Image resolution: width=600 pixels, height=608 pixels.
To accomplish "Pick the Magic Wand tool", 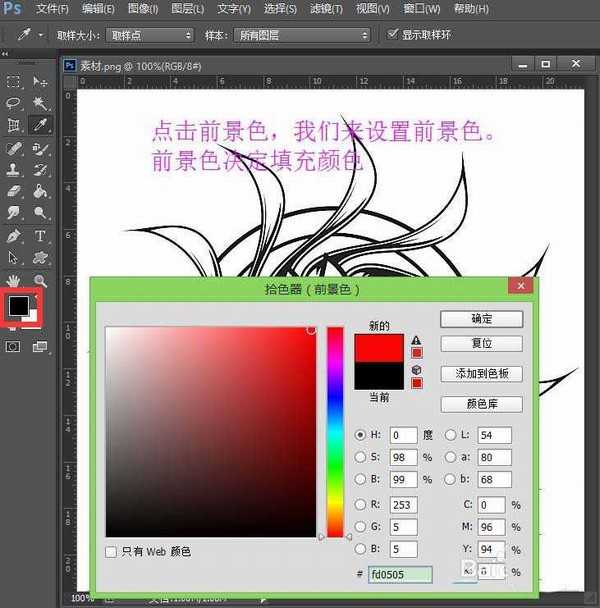I will (41, 103).
